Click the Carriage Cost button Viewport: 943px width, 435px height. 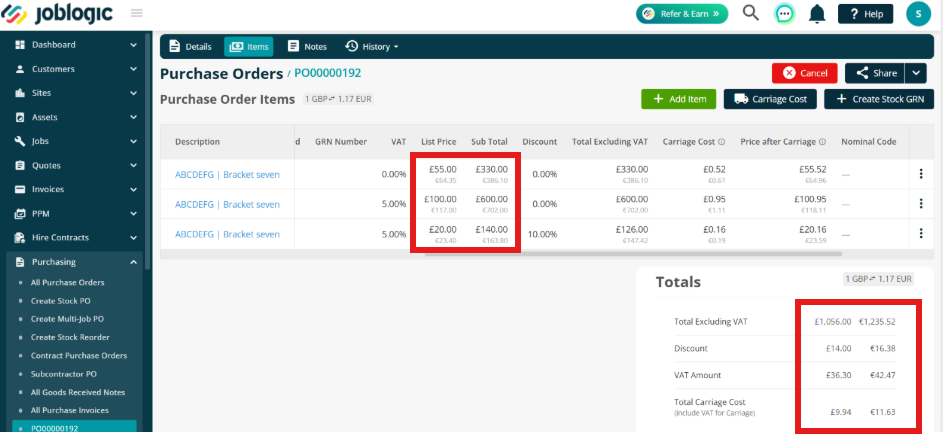point(770,99)
